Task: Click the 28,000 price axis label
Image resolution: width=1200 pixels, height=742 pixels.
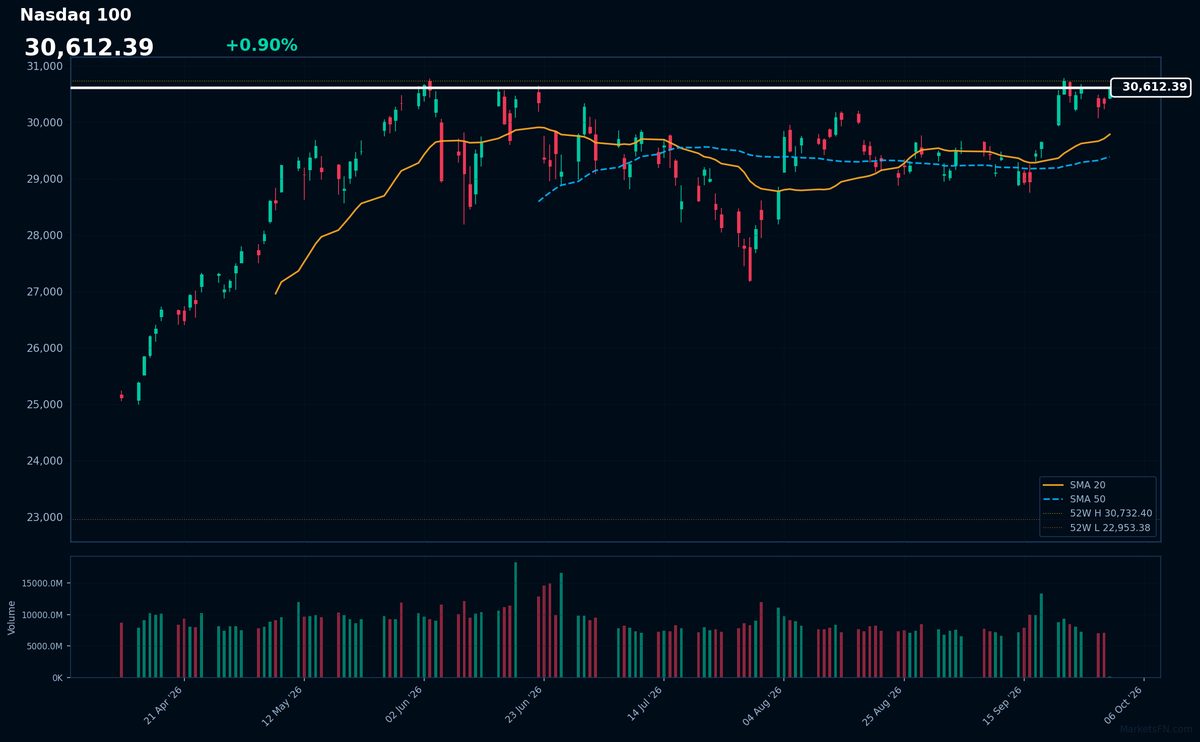Action: pos(46,236)
